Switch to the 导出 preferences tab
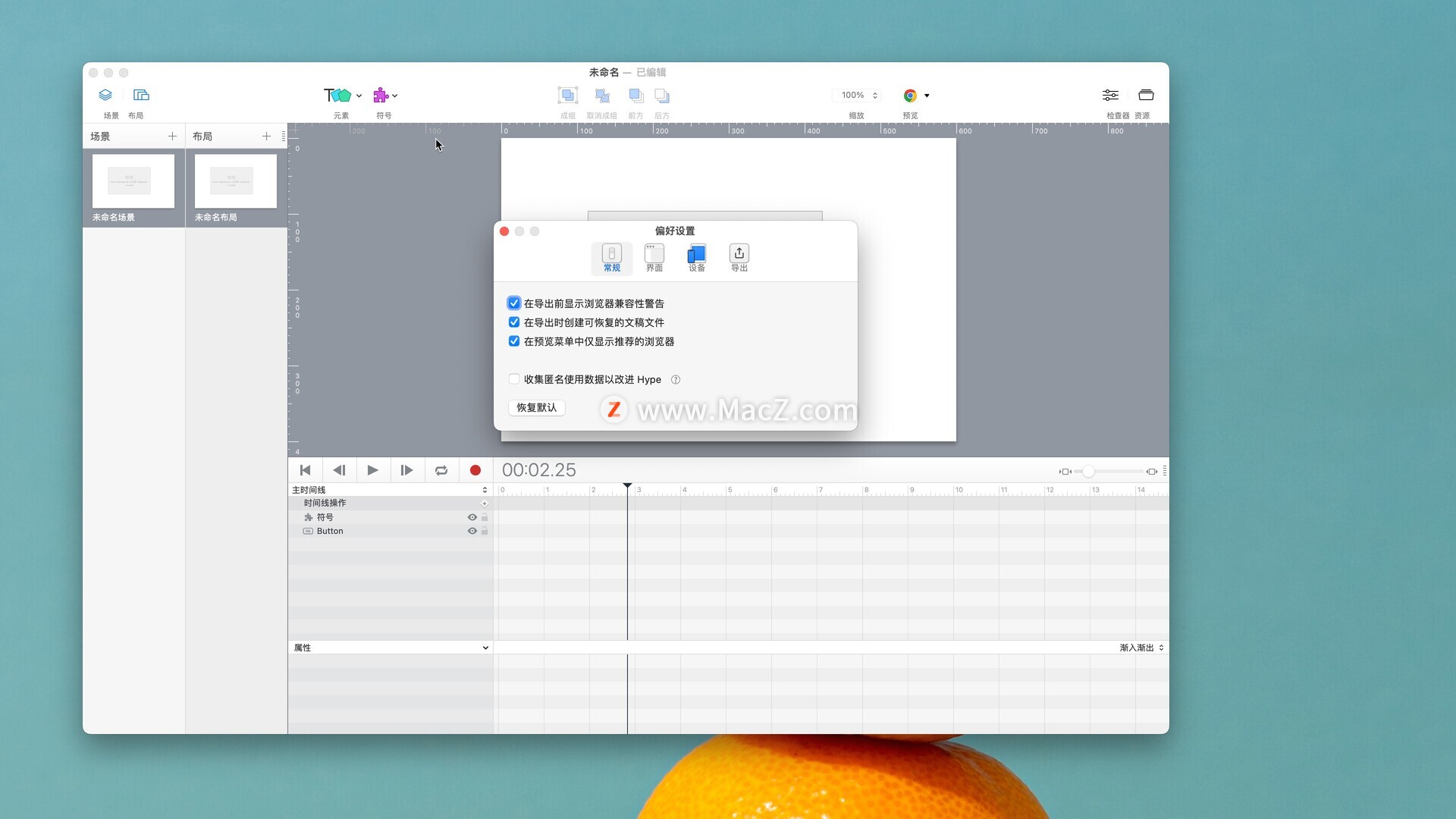Image resolution: width=1456 pixels, height=819 pixels. (739, 259)
